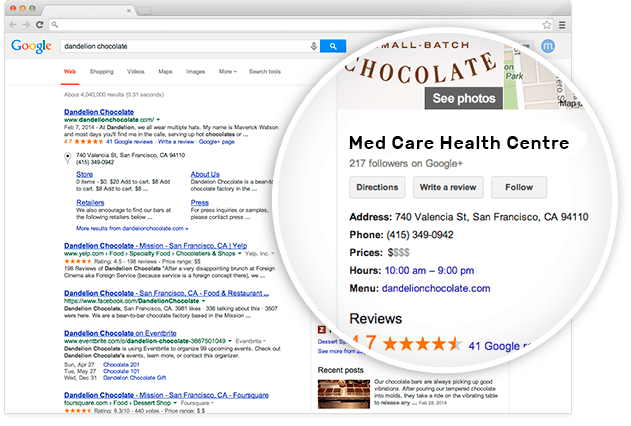631x426 pixels.
Task: Click Med Care Health Centre heading
Action: coord(459,143)
